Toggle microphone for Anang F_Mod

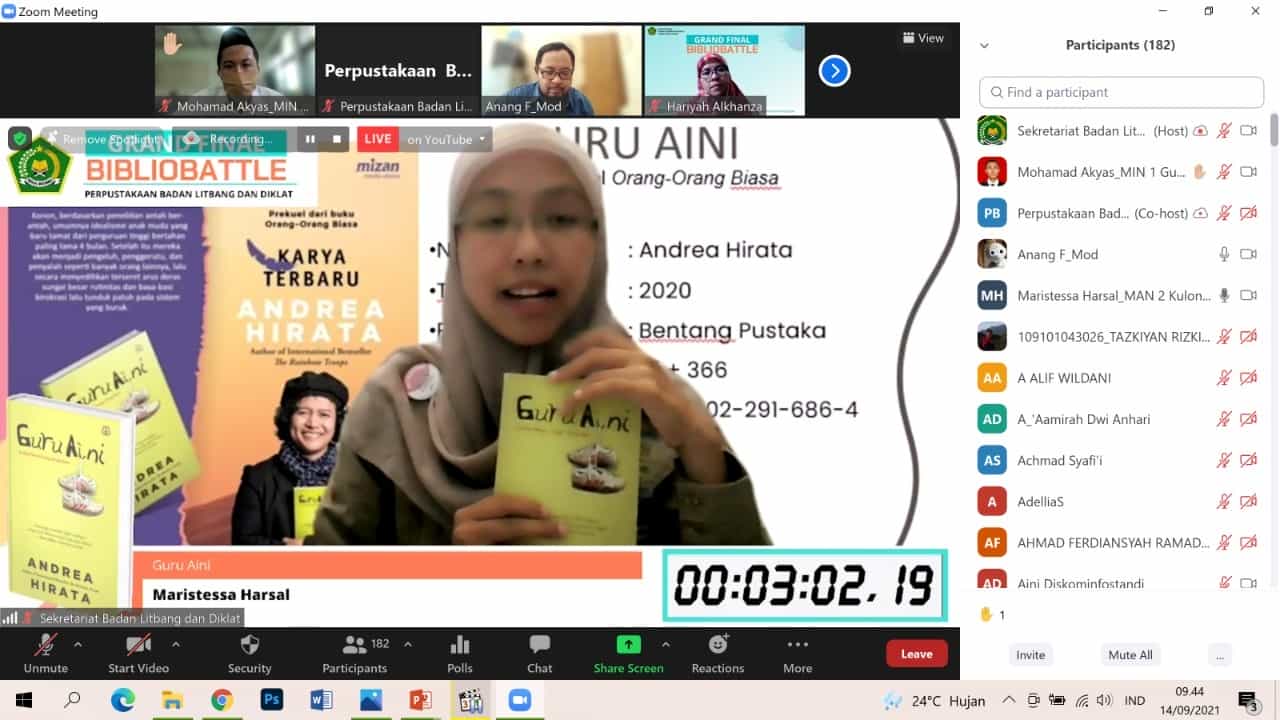(1224, 254)
